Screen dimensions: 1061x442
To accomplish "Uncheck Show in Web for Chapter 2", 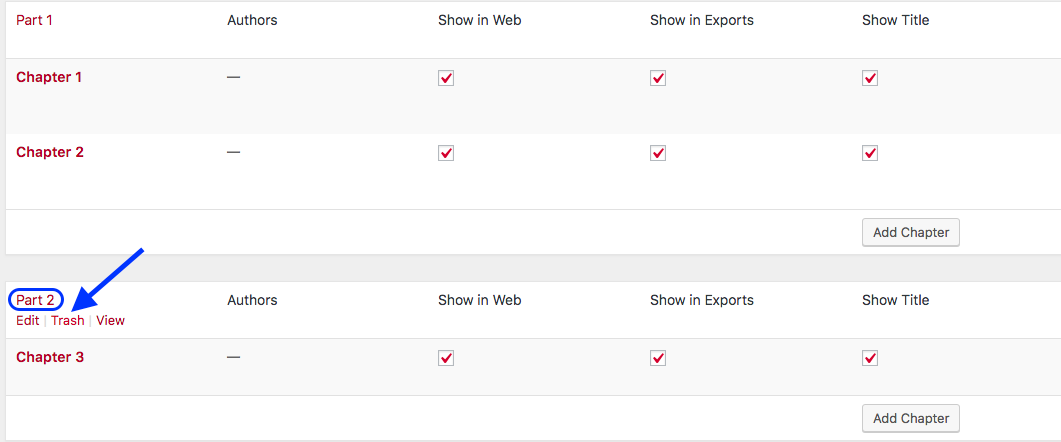I will 446,153.
